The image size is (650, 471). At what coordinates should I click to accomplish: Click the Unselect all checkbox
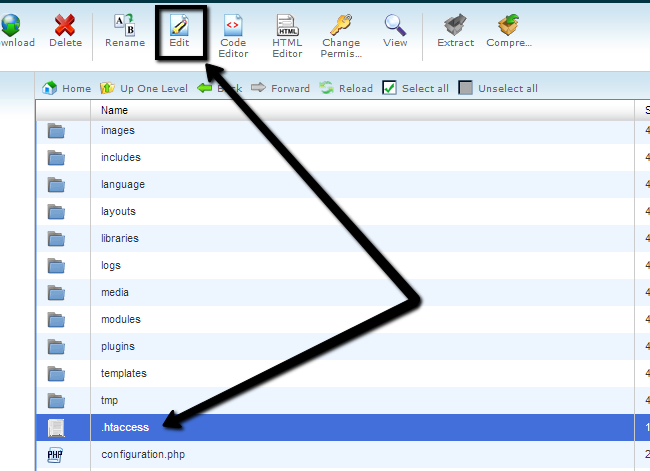pos(466,88)
